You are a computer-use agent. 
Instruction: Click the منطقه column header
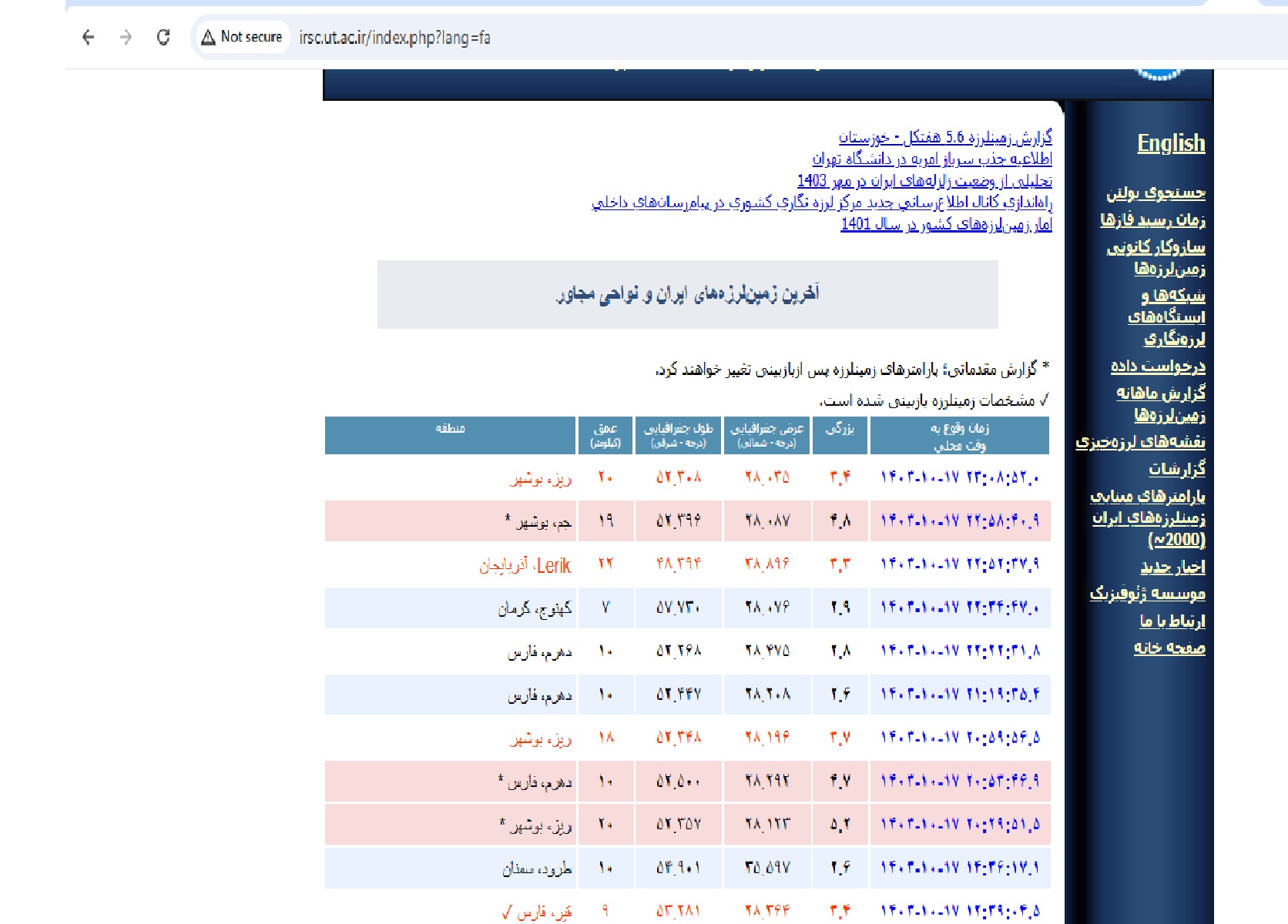coord(450,435)
